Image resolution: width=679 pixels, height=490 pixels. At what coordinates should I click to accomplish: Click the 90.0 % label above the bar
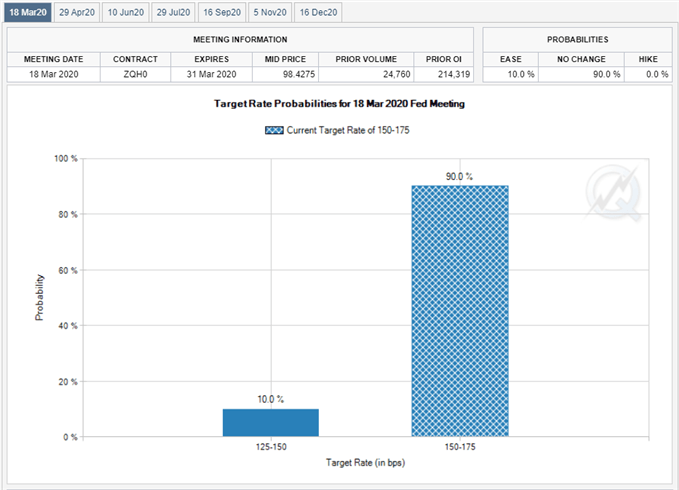pos(459,176)
